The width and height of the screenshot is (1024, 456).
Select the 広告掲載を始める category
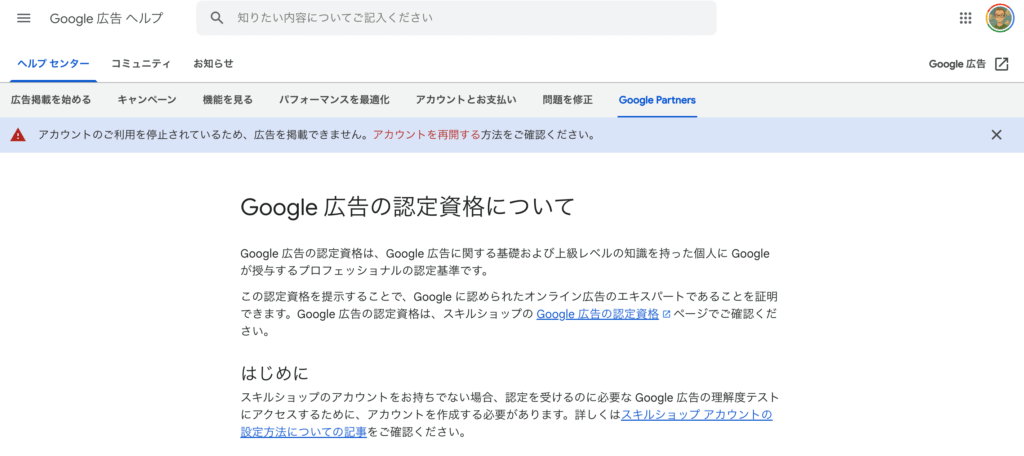[51, 100]
